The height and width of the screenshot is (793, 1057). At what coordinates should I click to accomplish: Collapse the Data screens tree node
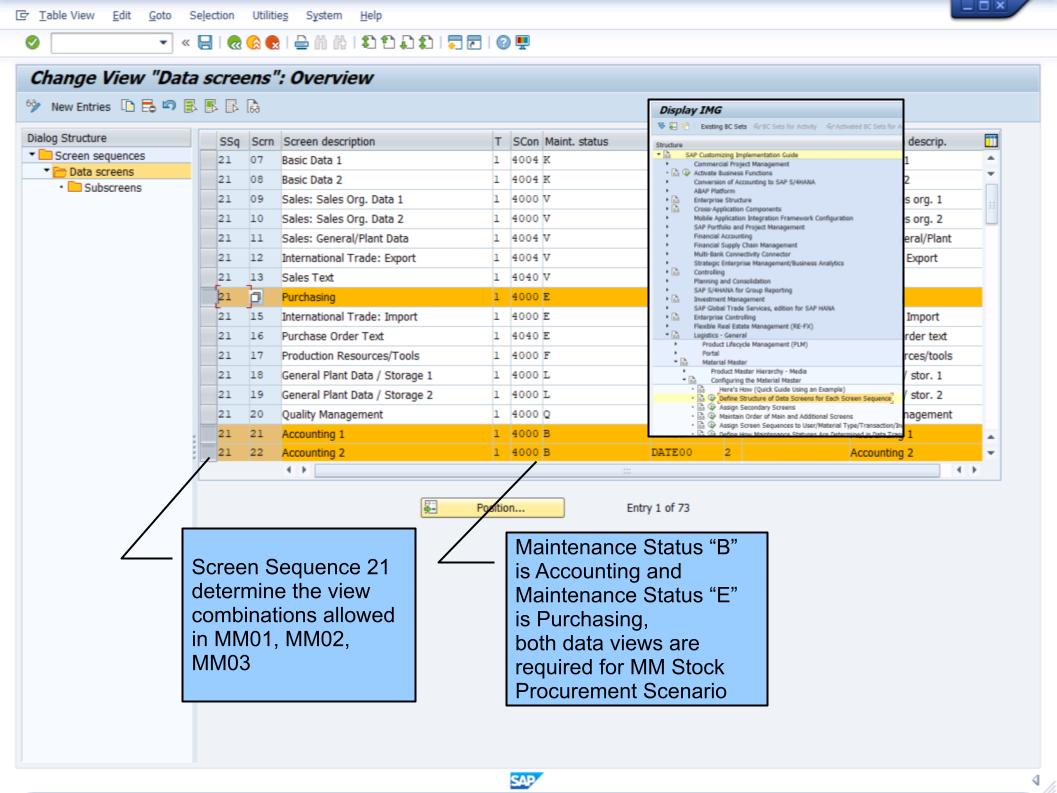[47, 171]
